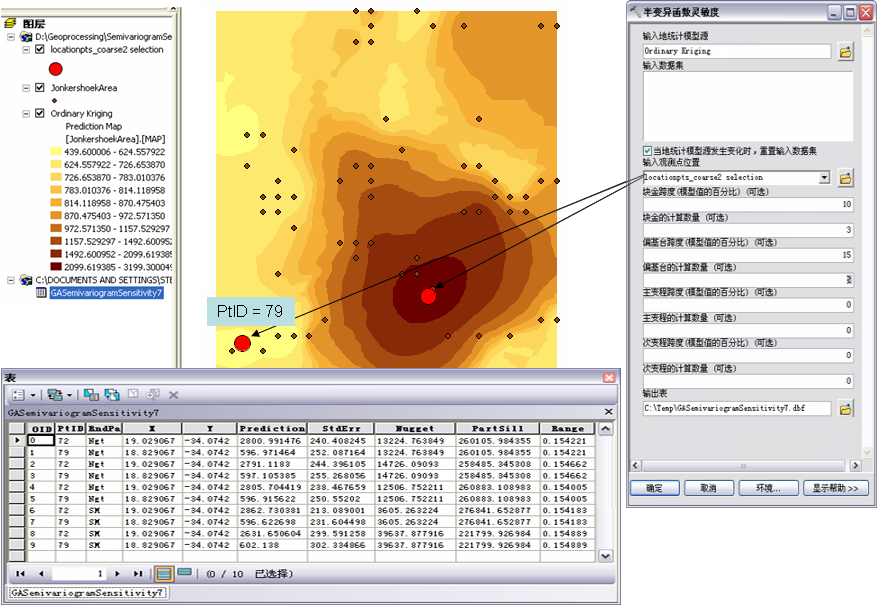Browse for the input observation point locations
The image size is (879, 608).
[x=845, y=178]
